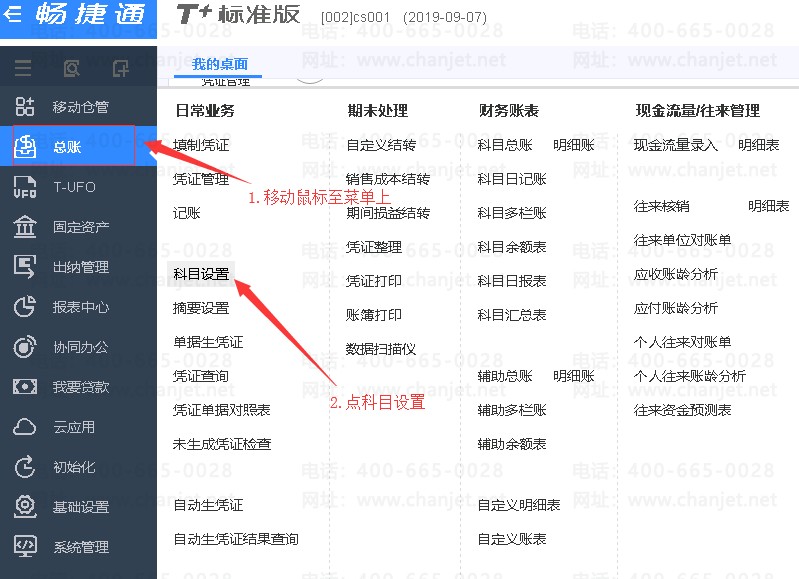Image resolution: width=799 pixels, height=579 pixels.
Task: Open 自定义明细表 link
Action: [519, 505]
